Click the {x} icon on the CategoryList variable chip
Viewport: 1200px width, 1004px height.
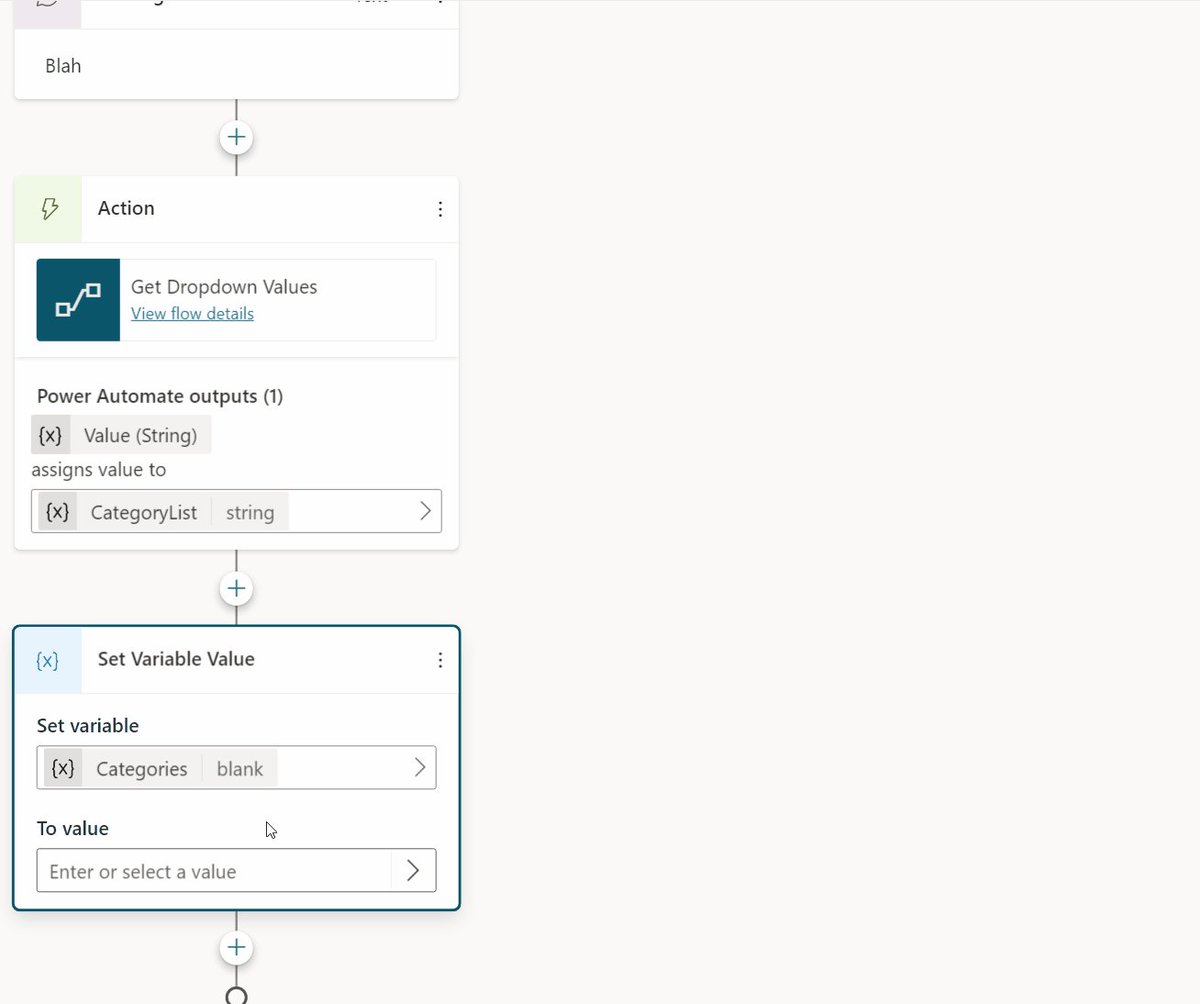coord(58,512)
